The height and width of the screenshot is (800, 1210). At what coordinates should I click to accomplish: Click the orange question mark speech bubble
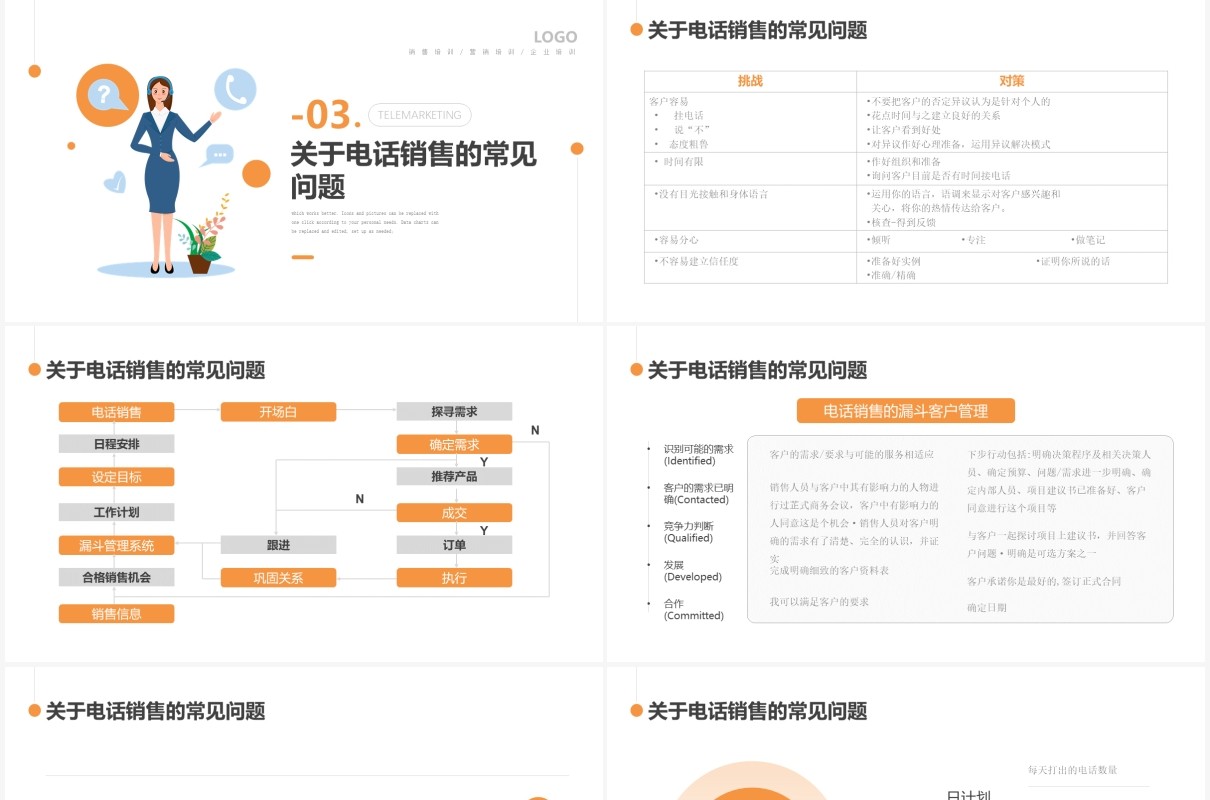click(x=106, y=94)
